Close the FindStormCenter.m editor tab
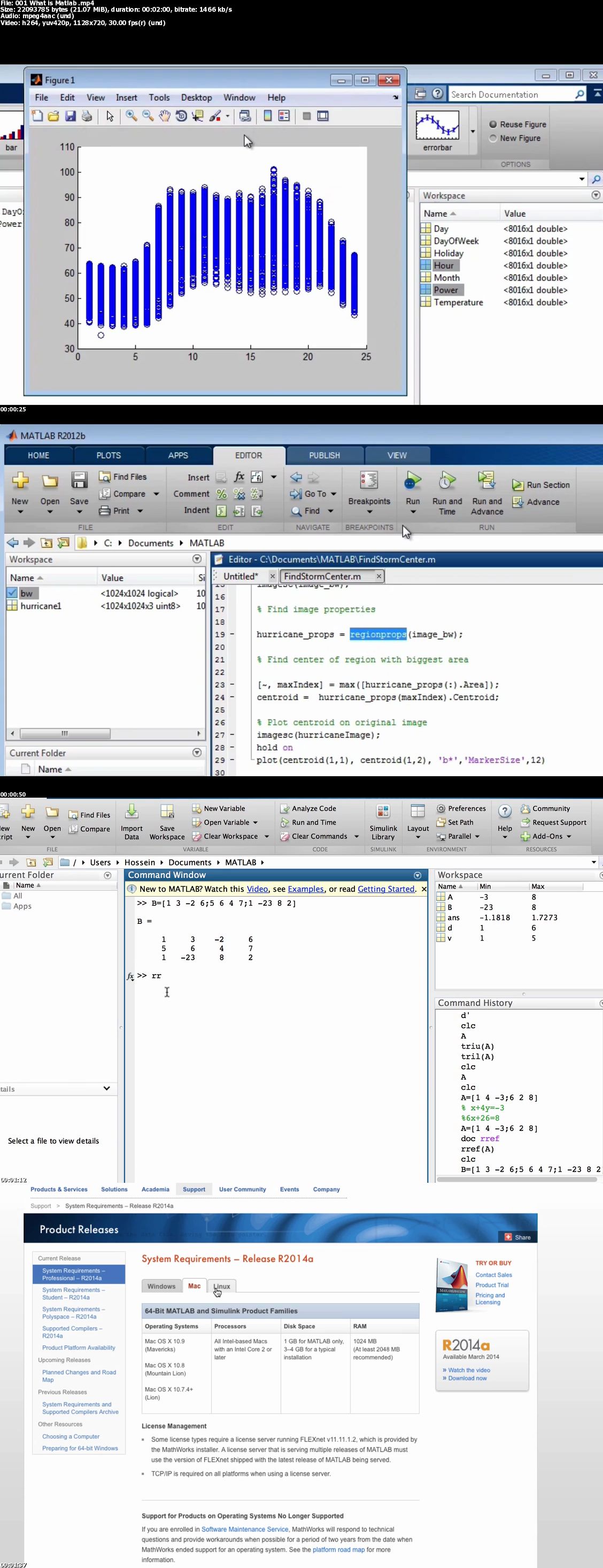Screen dimensions: 603x1568 point(379,576)
